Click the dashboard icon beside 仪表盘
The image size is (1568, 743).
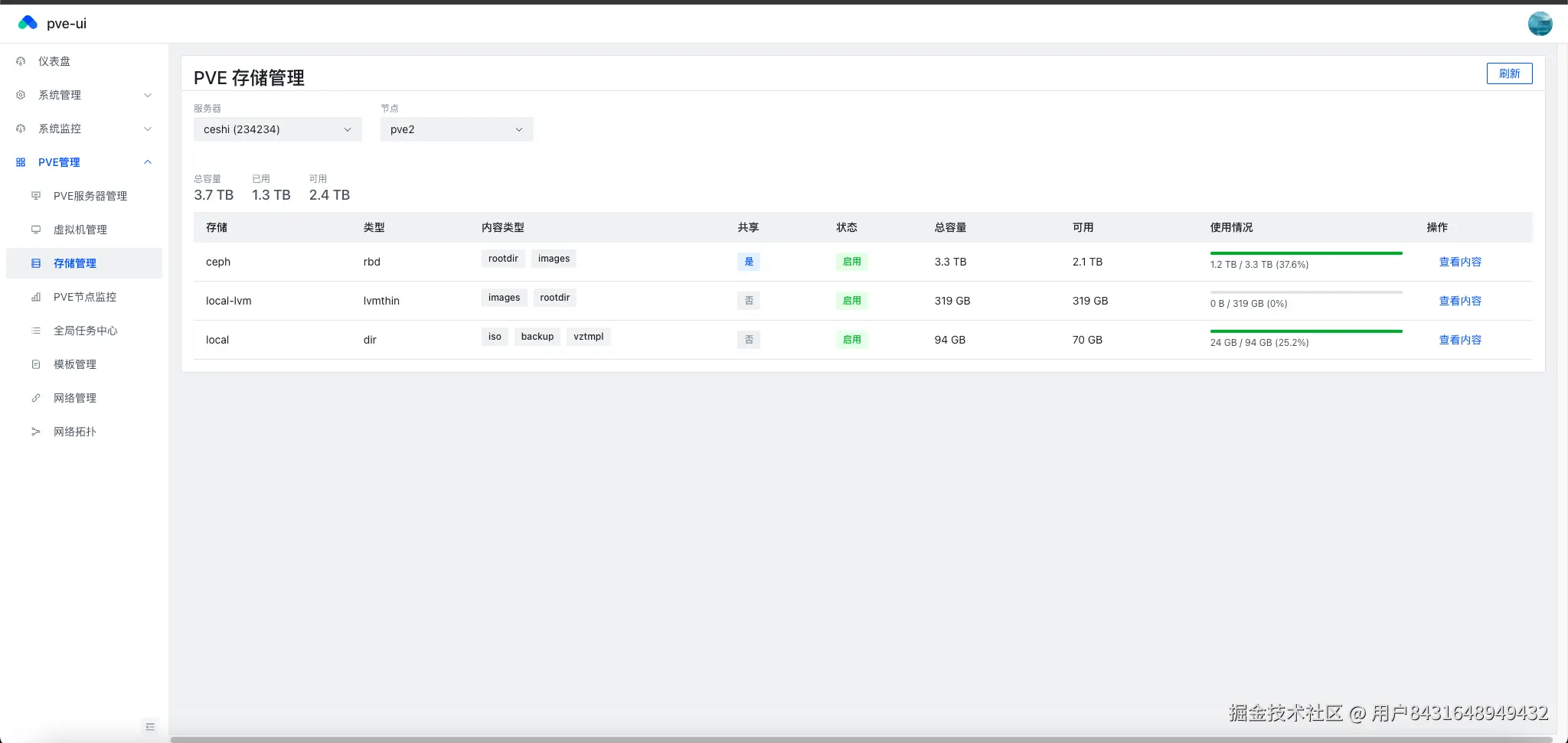(21, 61)
